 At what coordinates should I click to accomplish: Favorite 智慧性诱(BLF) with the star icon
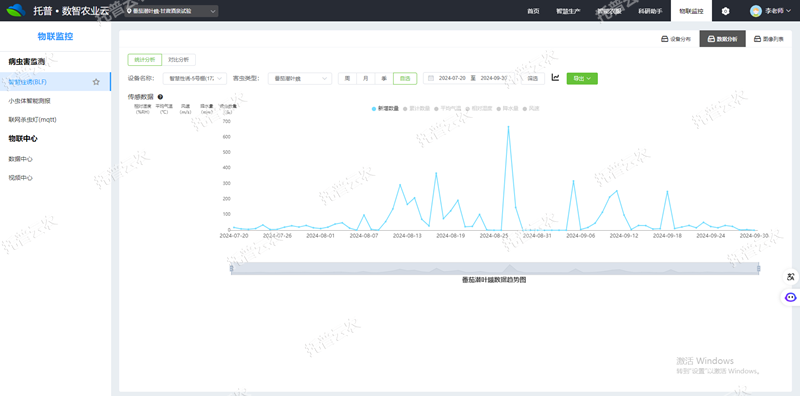click(96, 82)
